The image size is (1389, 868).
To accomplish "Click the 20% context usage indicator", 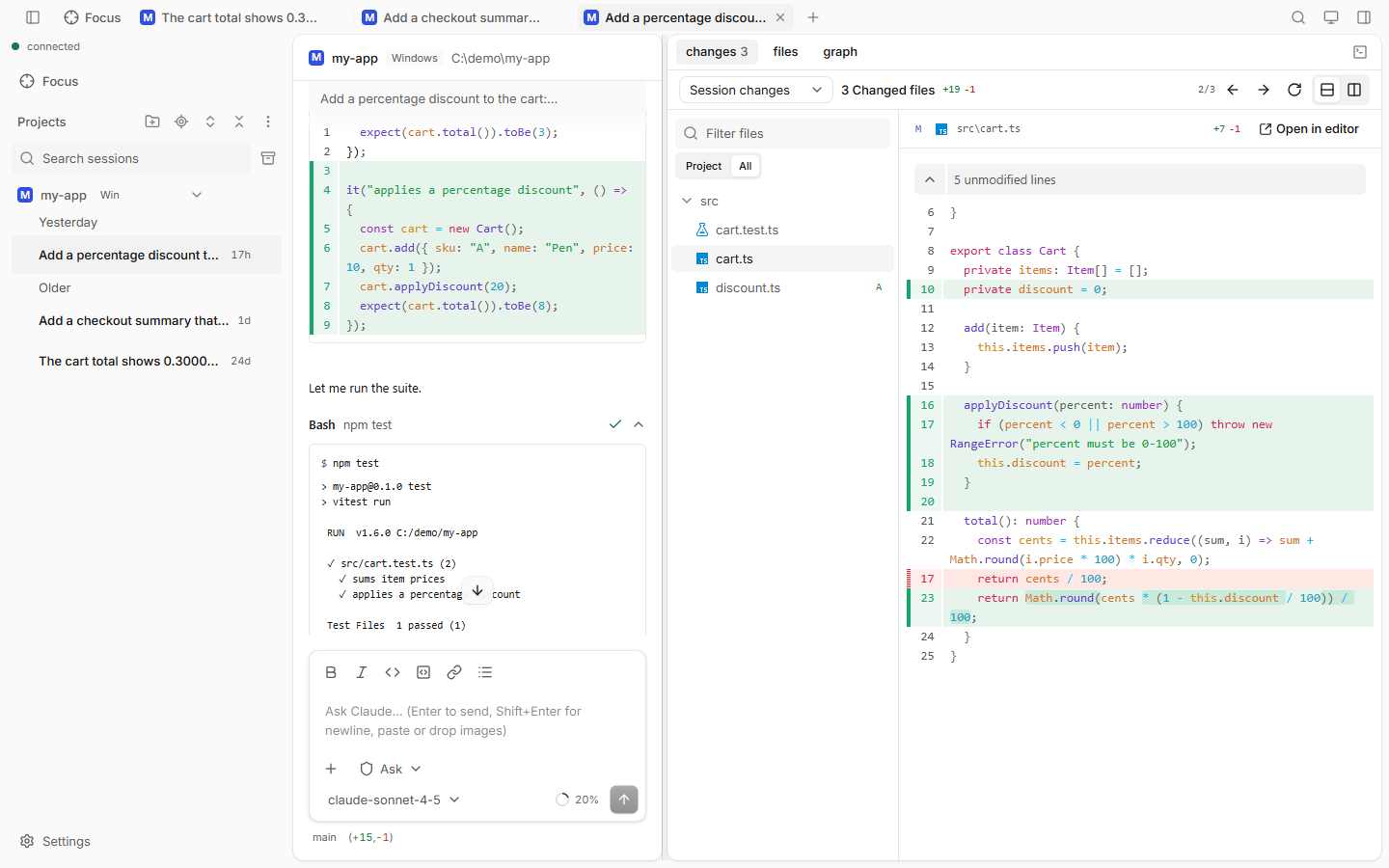I will tap(577, 800).
